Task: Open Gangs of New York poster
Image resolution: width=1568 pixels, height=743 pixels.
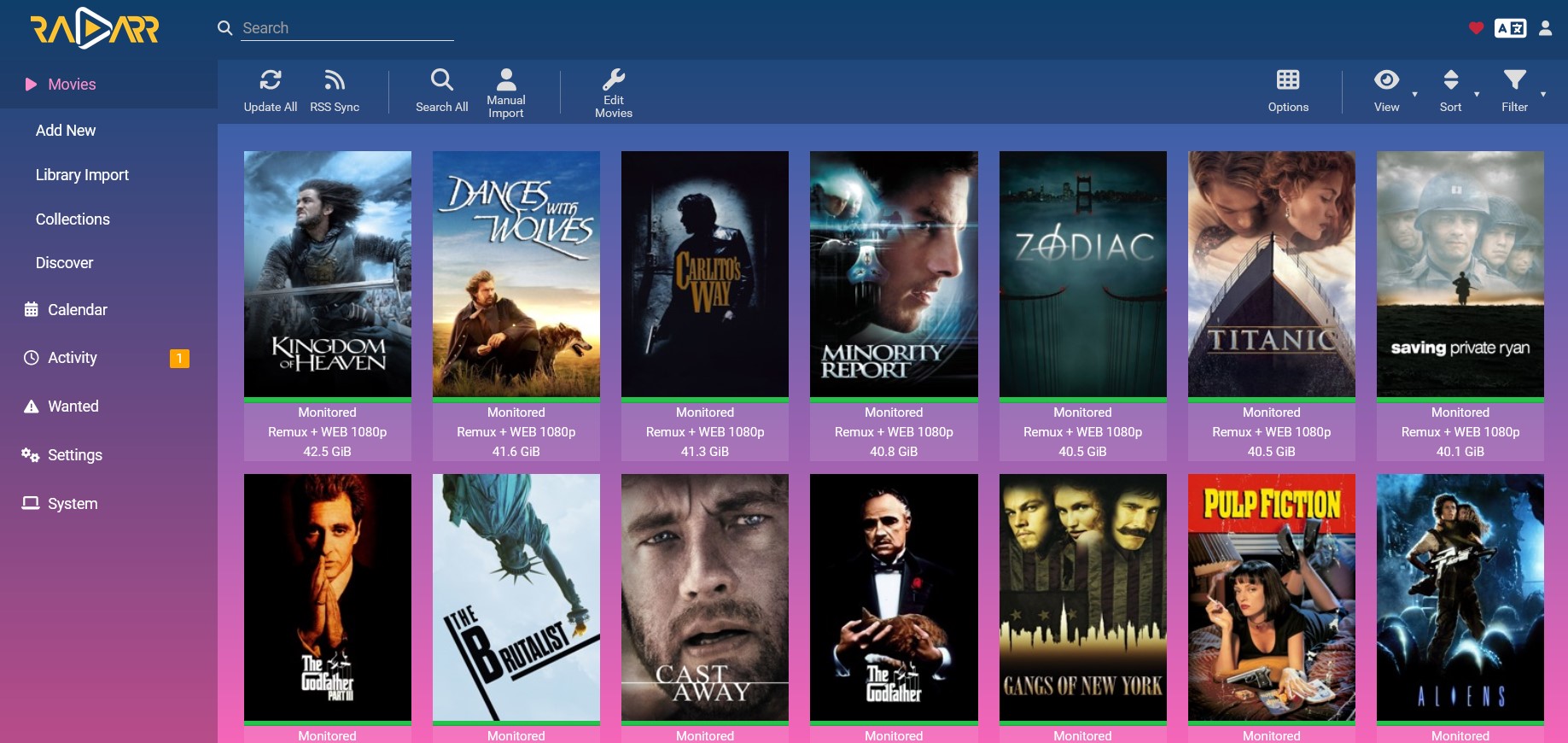Action: pyautogui.click(x=1083, y=598)
